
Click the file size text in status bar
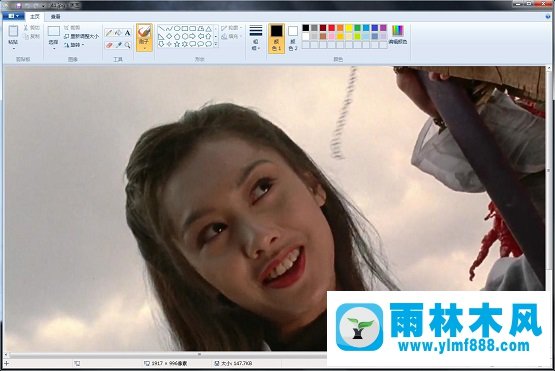coord(237,364)
